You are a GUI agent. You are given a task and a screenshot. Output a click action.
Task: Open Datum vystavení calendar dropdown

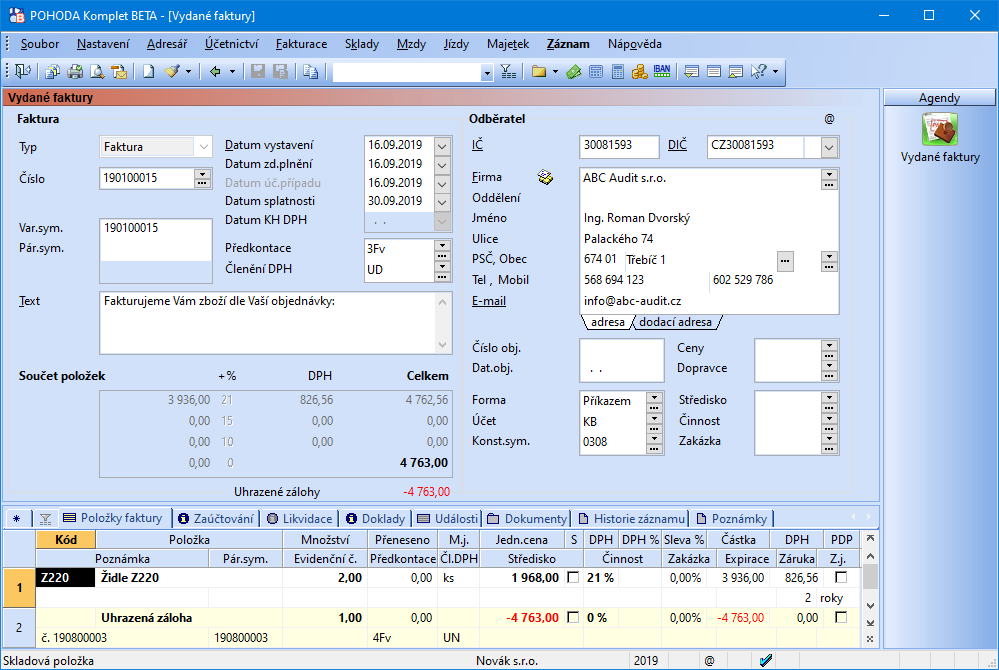click(442, 146)
